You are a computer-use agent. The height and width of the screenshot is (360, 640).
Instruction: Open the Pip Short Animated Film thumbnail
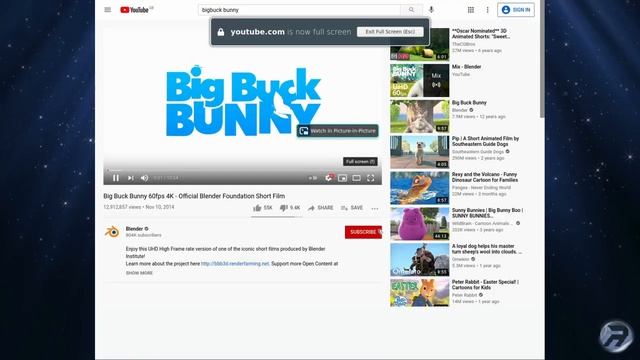[x=420, y=152]
